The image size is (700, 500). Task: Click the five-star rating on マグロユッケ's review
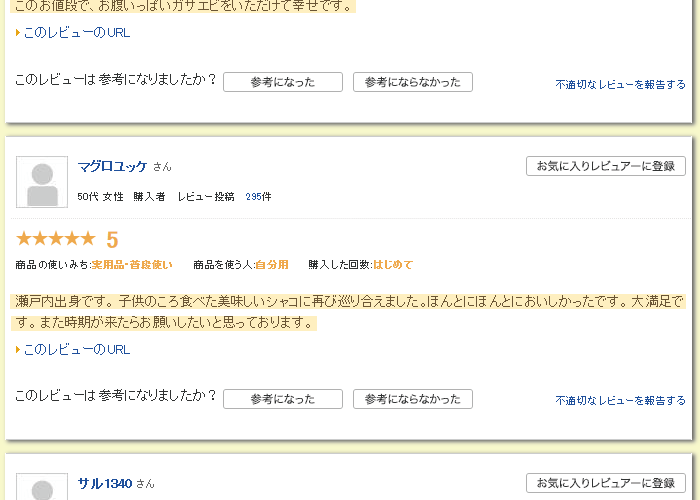[56, 239]
